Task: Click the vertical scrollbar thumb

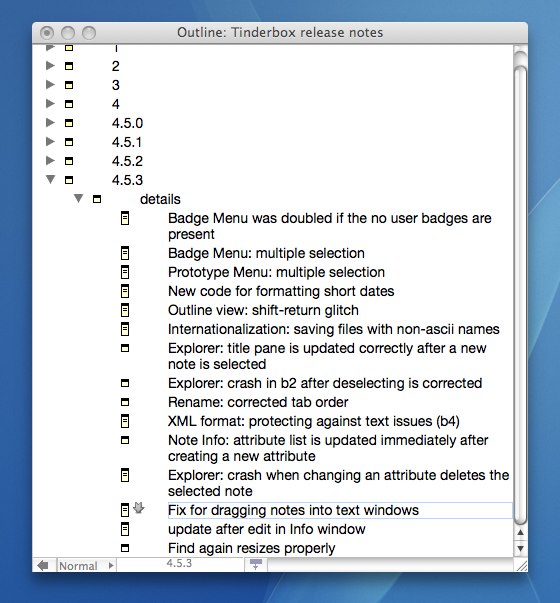Action: (x=520, y=294)
